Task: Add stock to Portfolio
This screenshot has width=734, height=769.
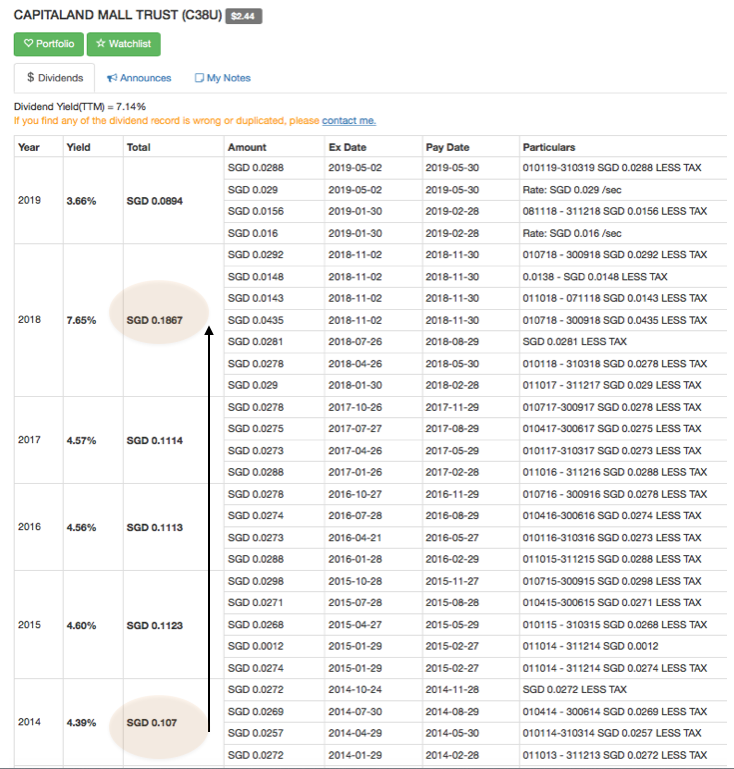Action: [x=49, y=44]
